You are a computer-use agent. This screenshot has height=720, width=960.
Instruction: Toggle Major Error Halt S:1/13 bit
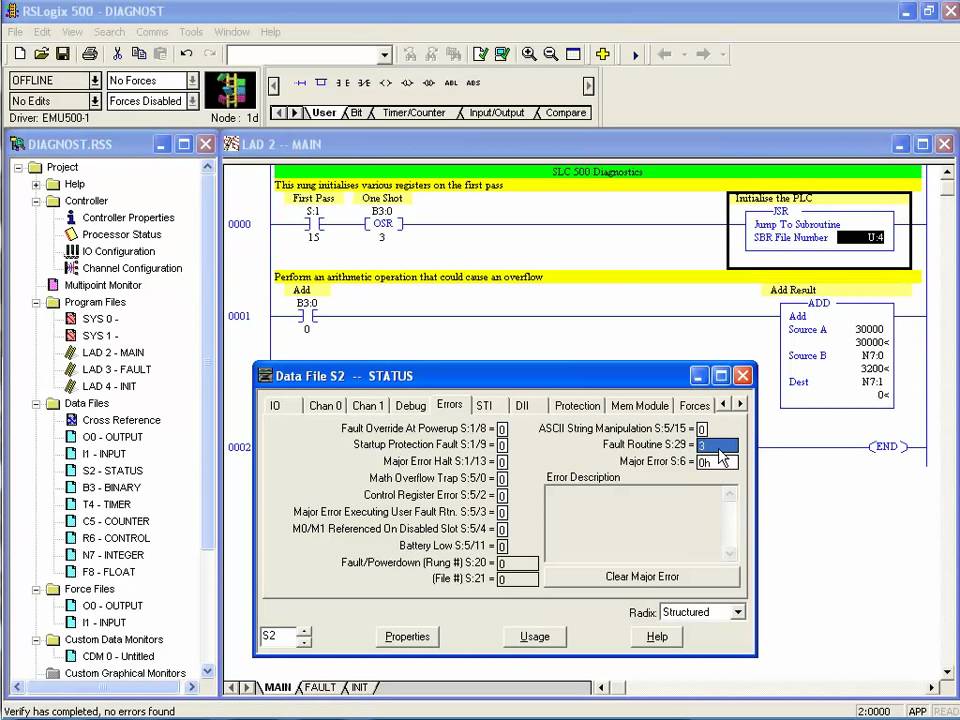(x=501, y=462)
